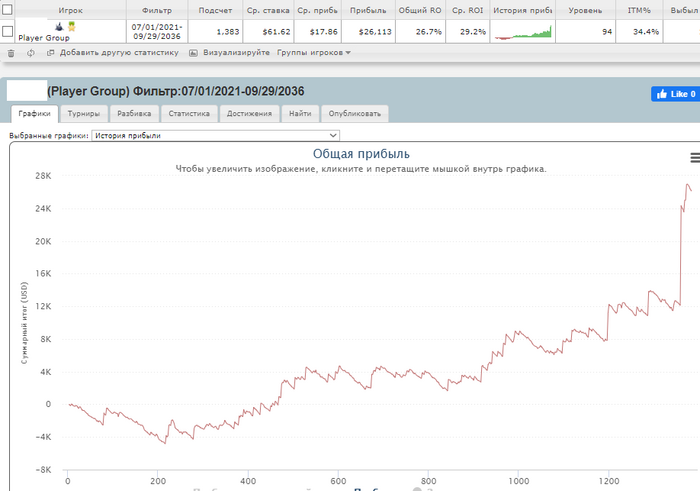
Task: Open the Статистика tab
Action: coord(189,113)
